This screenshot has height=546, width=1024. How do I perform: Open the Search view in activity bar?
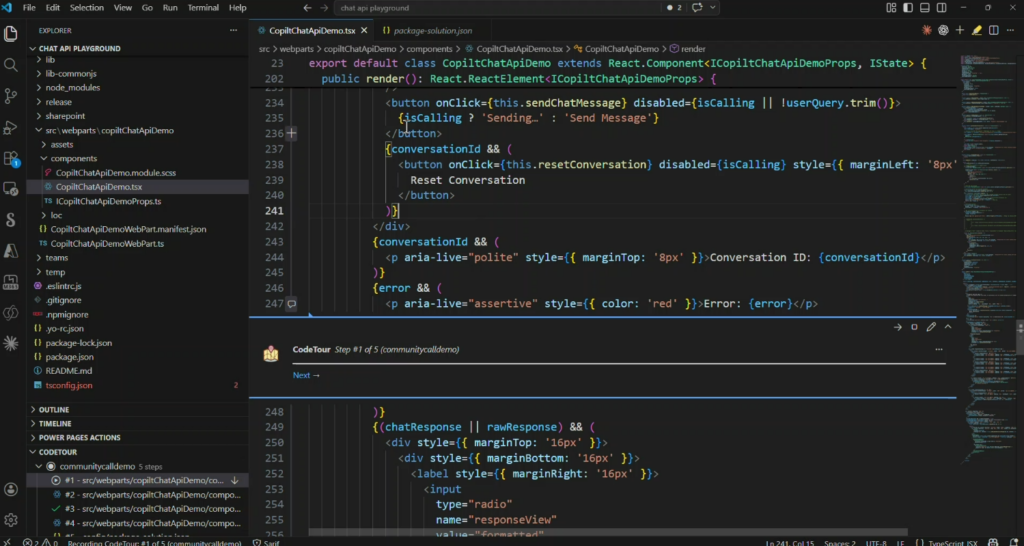pyautogui.click(x=11, y=65)
